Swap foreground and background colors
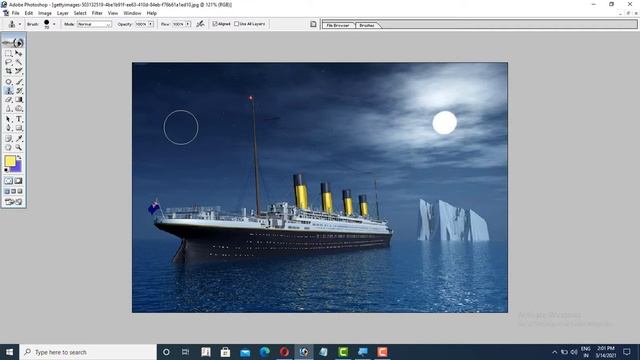Viewport: 640px width, 360px height. (x=19, y=157)
